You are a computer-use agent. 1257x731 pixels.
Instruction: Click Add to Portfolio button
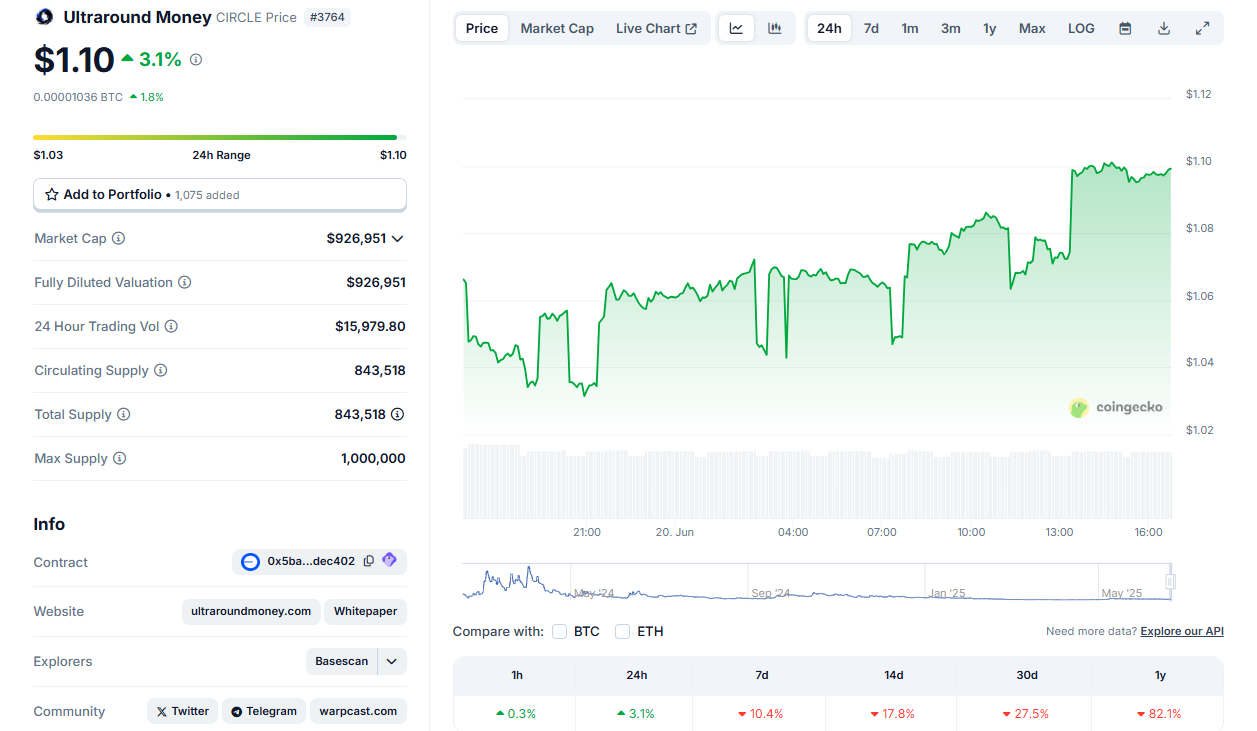[220, 195]
